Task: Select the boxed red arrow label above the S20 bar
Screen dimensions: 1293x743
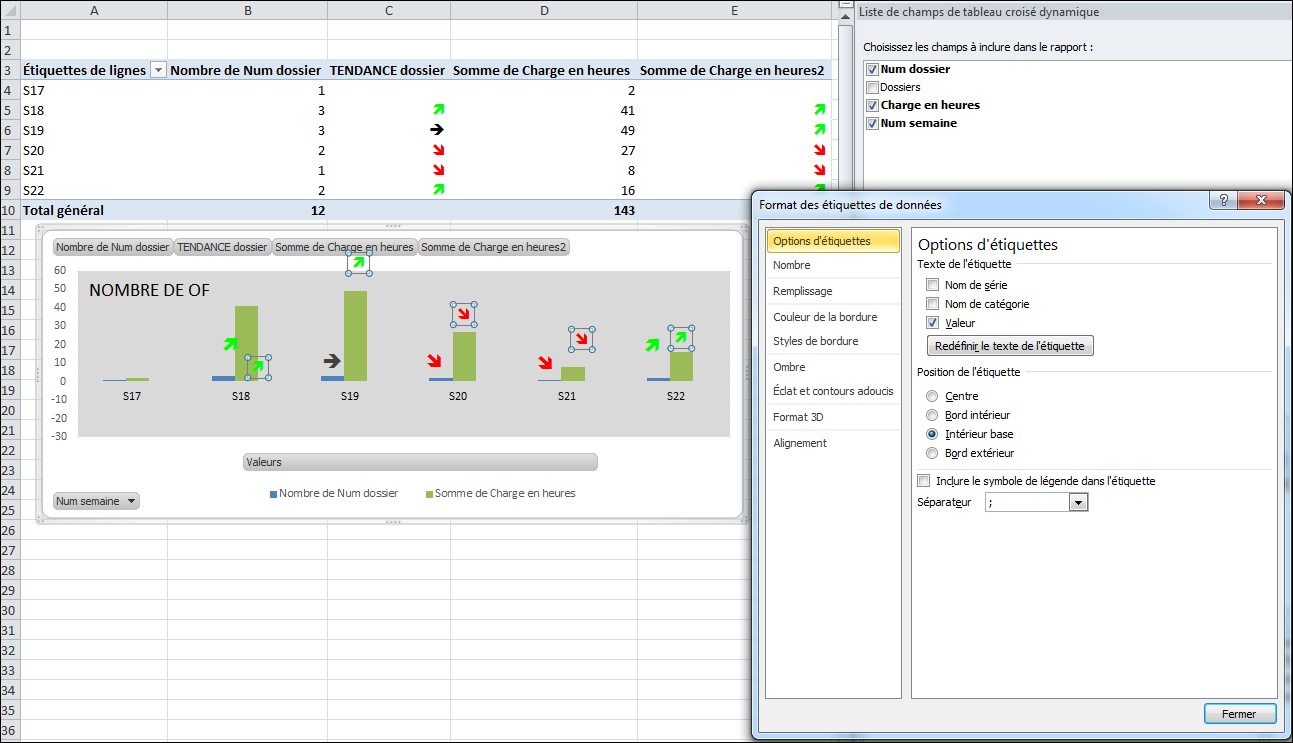Action: 463,315
